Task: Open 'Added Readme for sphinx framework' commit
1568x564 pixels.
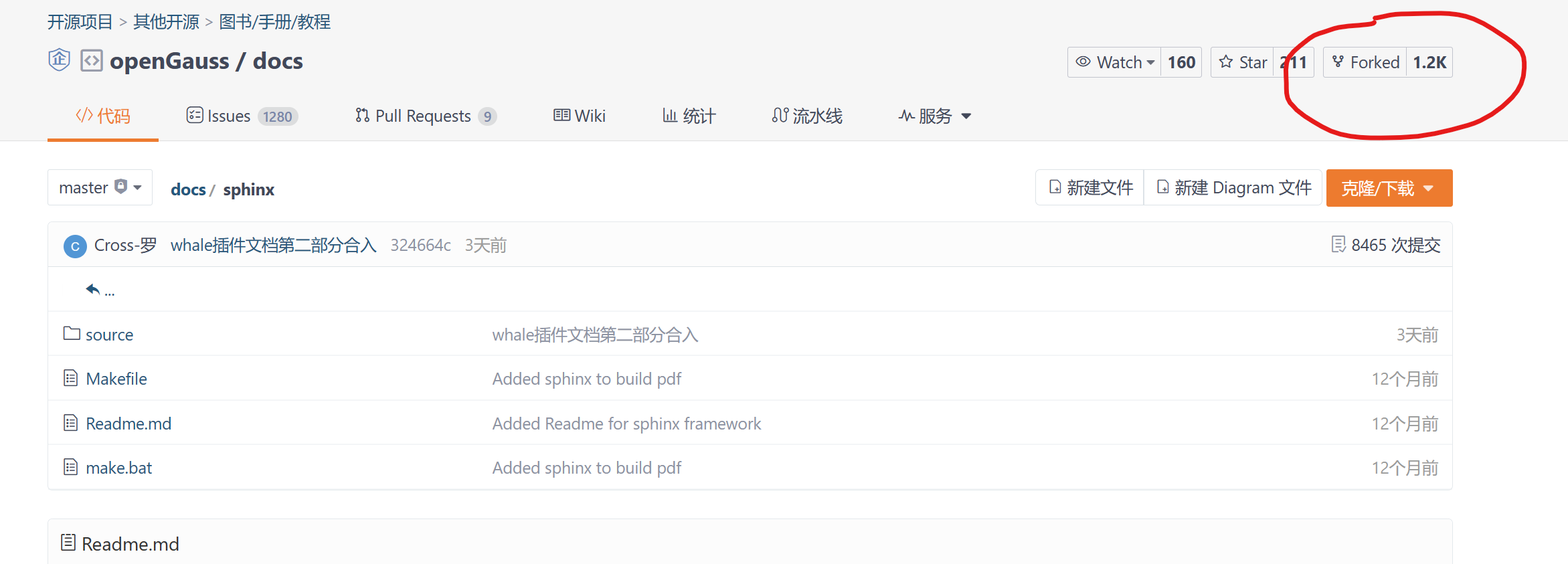Action: point(627,424)
